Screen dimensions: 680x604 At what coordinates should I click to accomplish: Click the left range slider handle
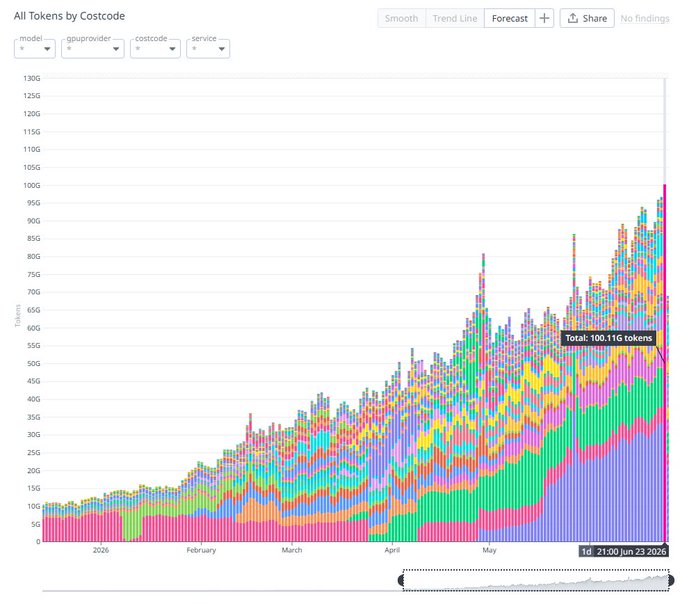click(x=401, y=580)
